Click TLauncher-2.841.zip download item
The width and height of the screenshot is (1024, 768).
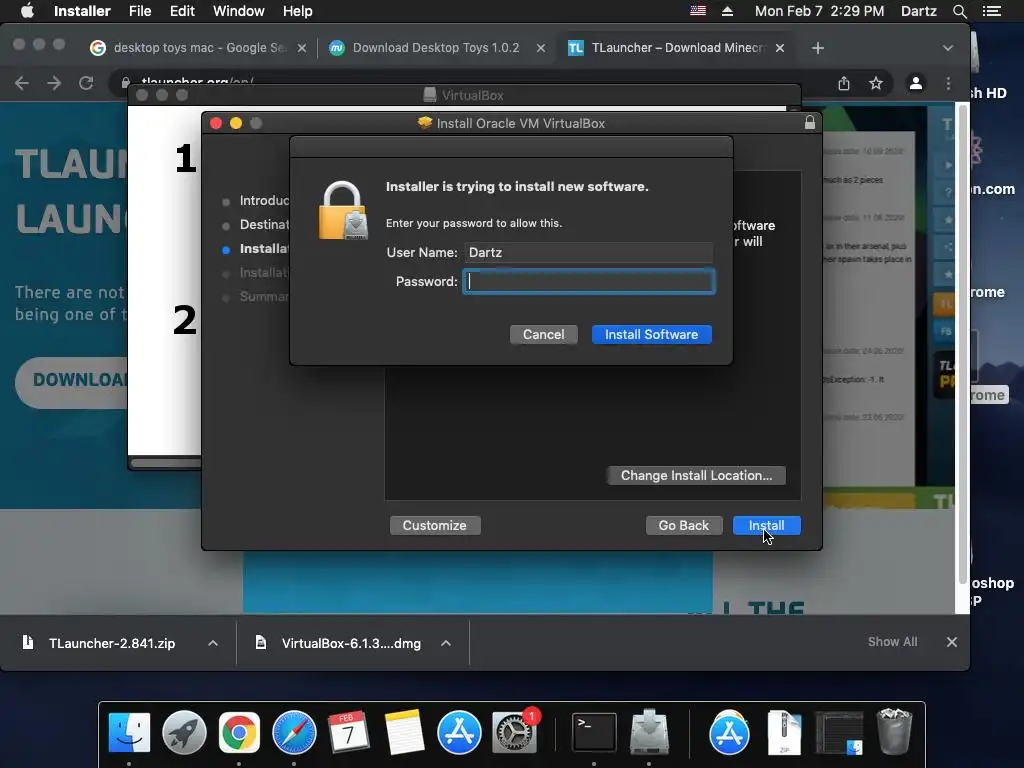click(112, 643)
